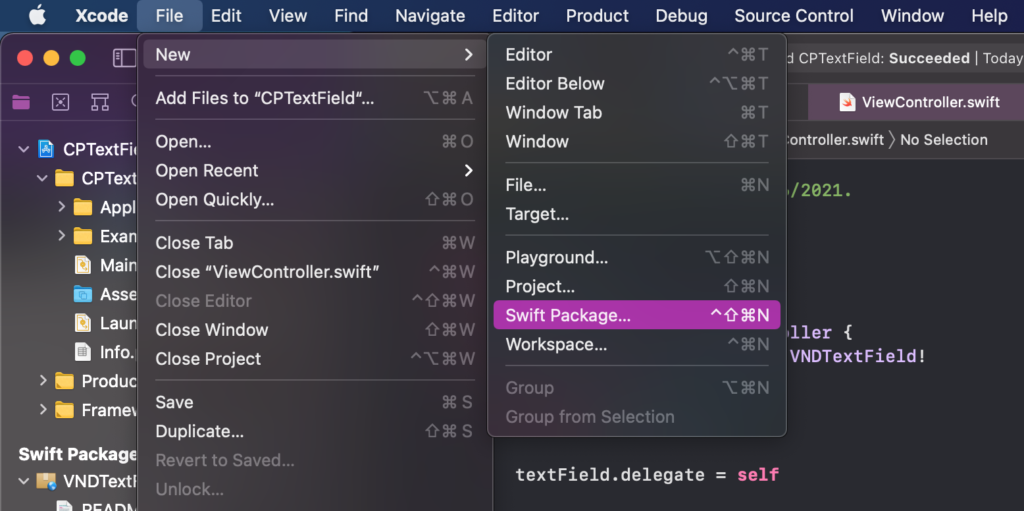The height and width of the screenshot is (511, 1024).
Task: Choose Close Project
Action: 314,359
